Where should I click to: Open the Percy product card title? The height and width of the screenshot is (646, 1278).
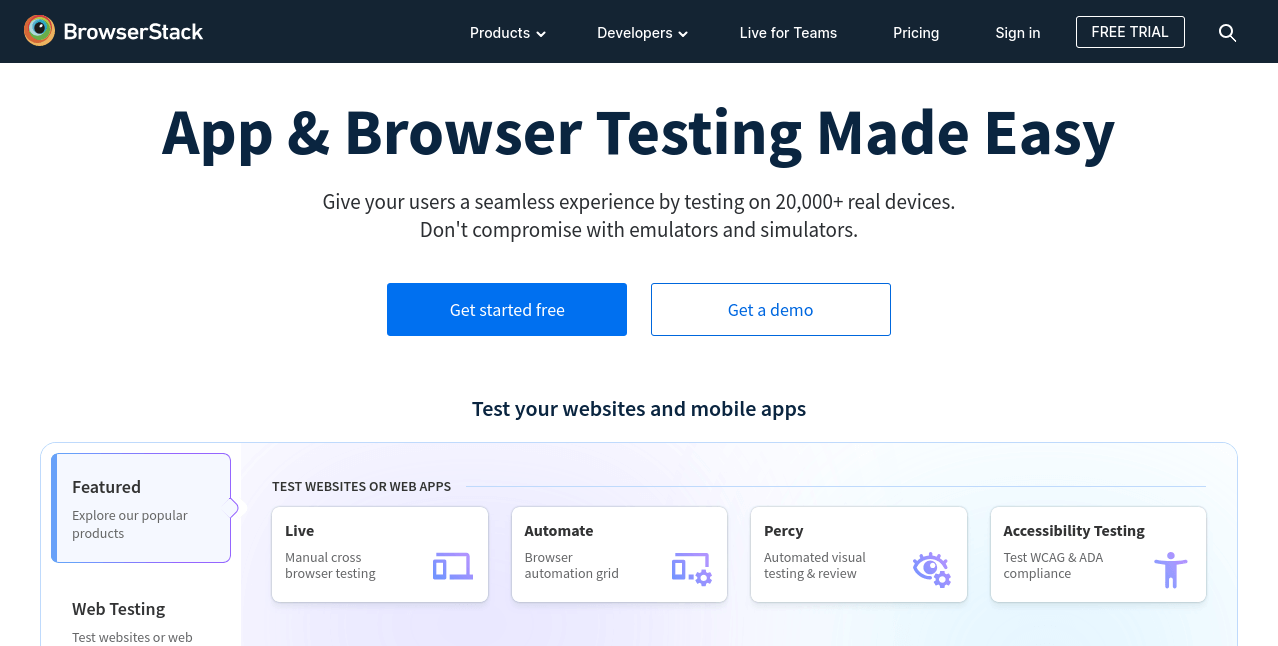[784, 531]
